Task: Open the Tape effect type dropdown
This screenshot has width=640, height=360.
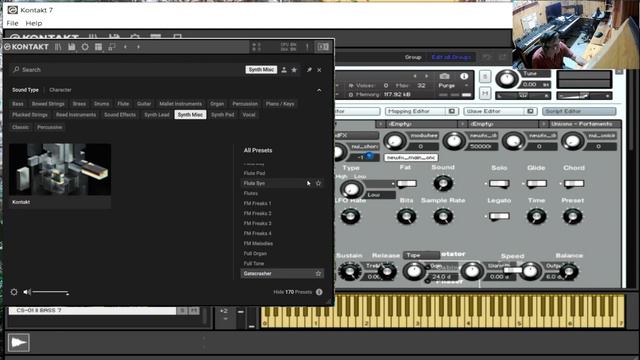Action: 421,255
